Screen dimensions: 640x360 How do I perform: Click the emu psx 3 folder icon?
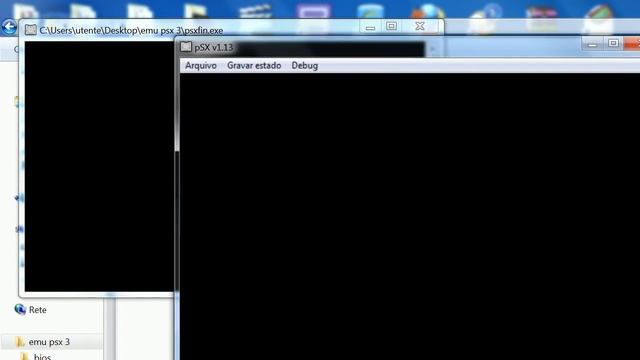point(20,342)
